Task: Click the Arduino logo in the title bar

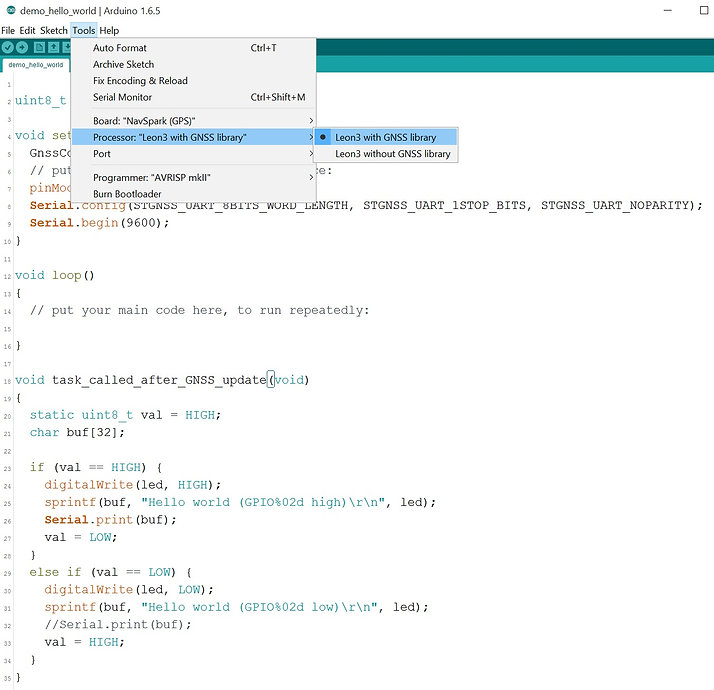Action: tap(11, 10)
